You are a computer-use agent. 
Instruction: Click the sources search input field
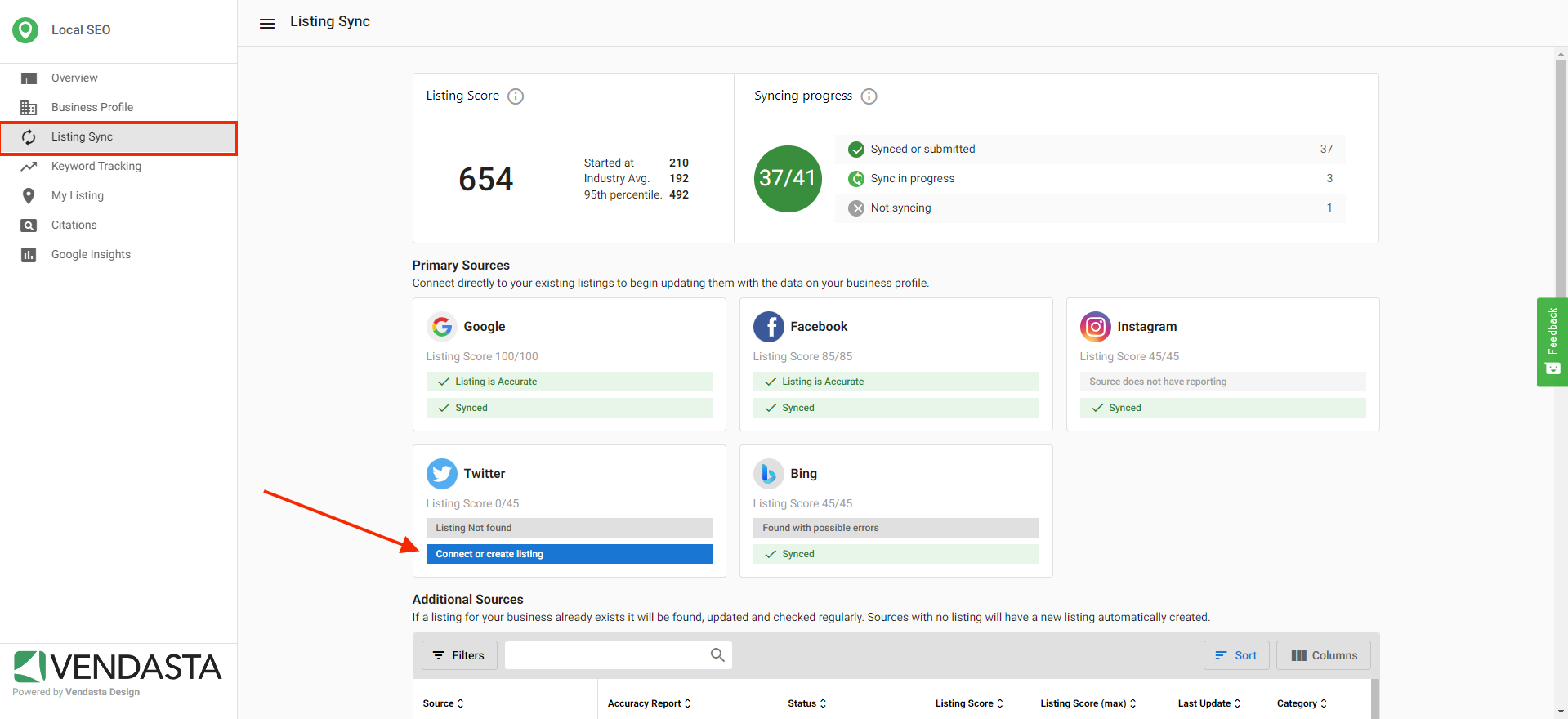(618, 655)
